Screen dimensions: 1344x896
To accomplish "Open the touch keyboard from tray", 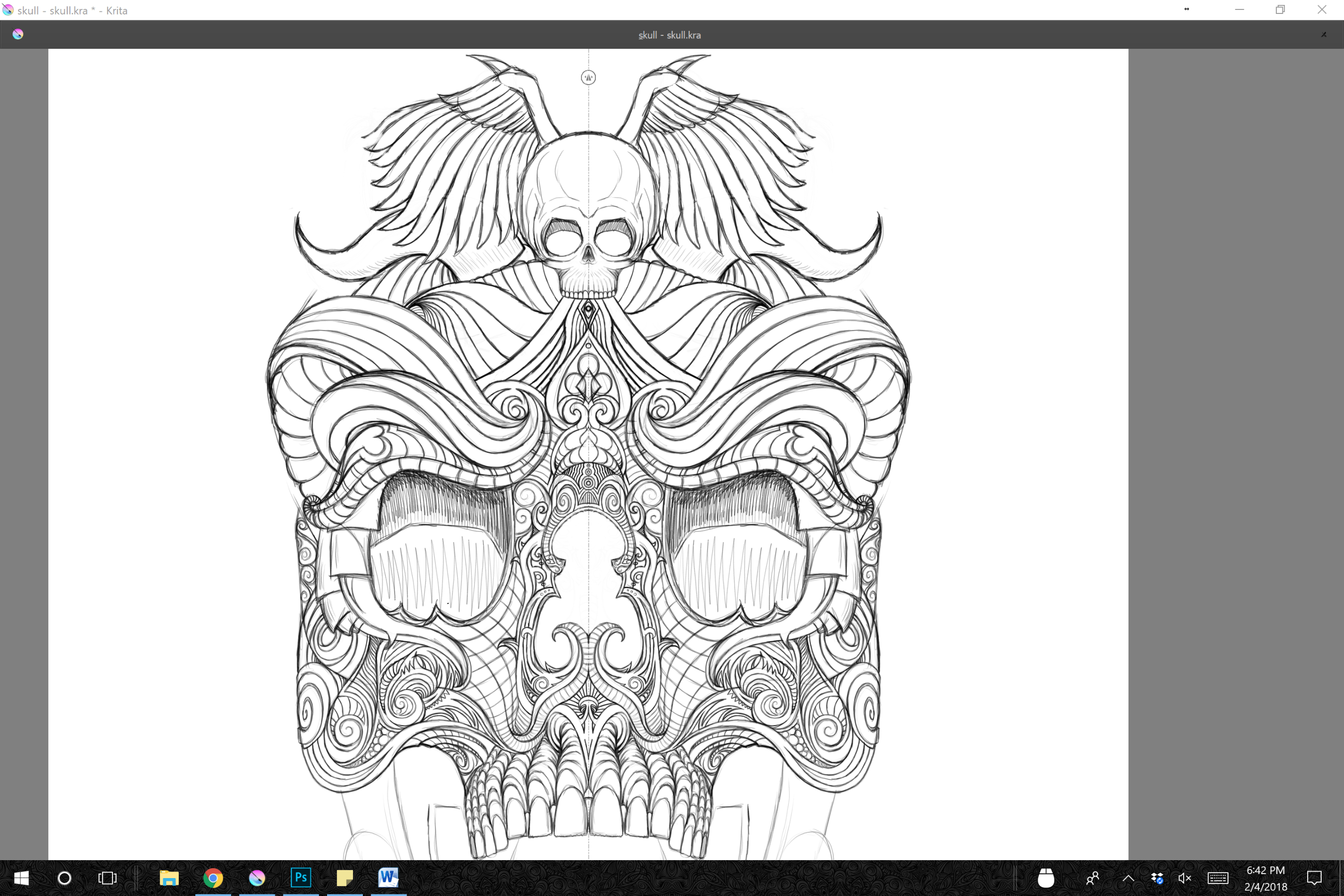I will click(x=1218, y=878).
